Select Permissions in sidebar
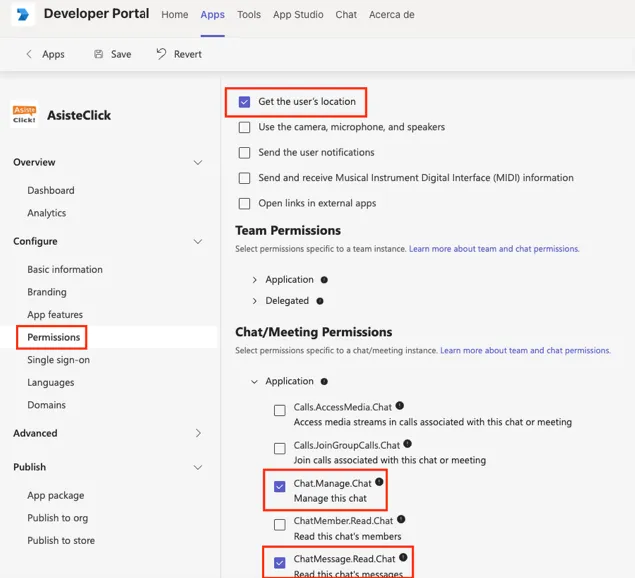Viewport: 635px width, 578px height. pyautogui.click(x=53, y=337)
